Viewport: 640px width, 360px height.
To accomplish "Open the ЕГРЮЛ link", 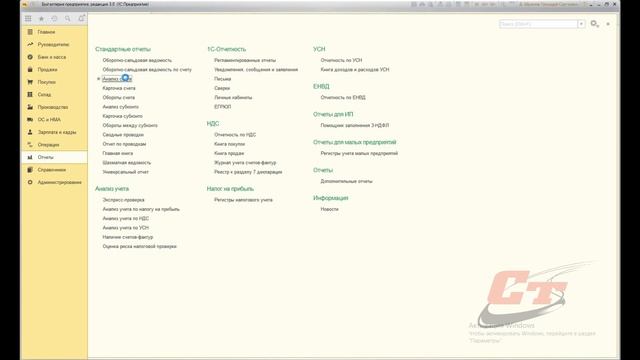I will (222, 107).
